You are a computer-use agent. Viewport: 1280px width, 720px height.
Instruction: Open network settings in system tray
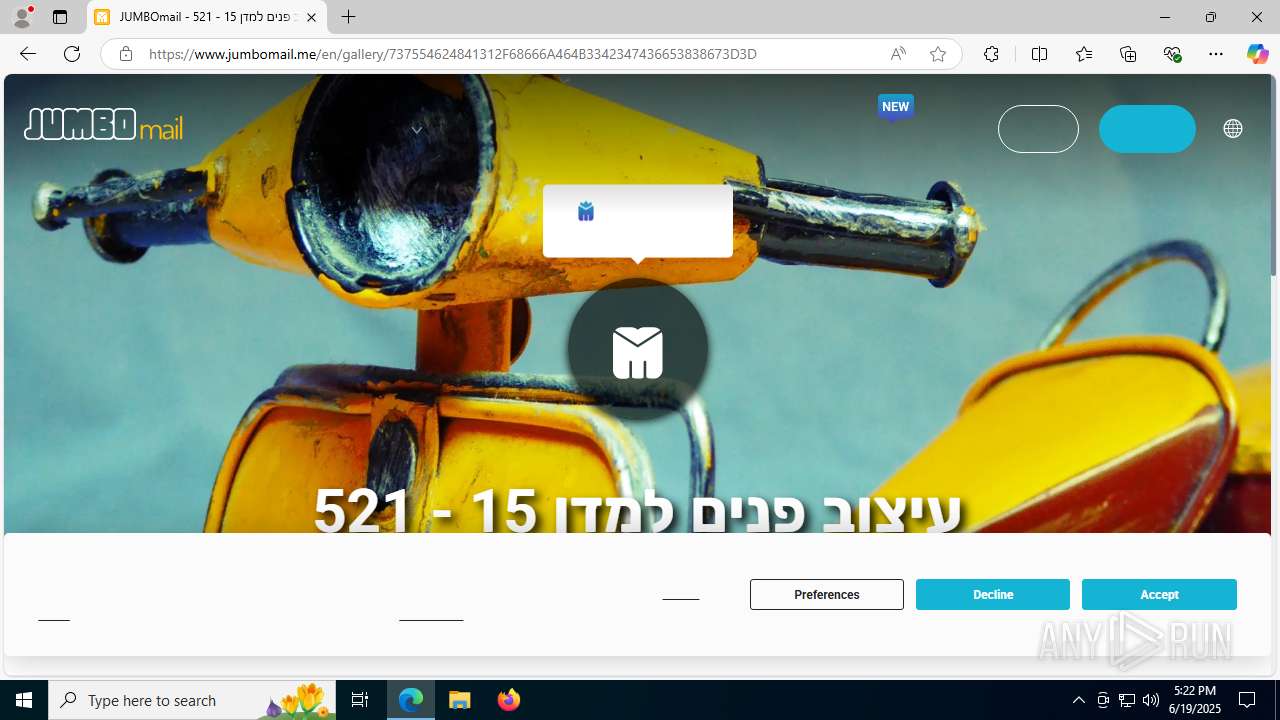click(x=1127, y=700)
